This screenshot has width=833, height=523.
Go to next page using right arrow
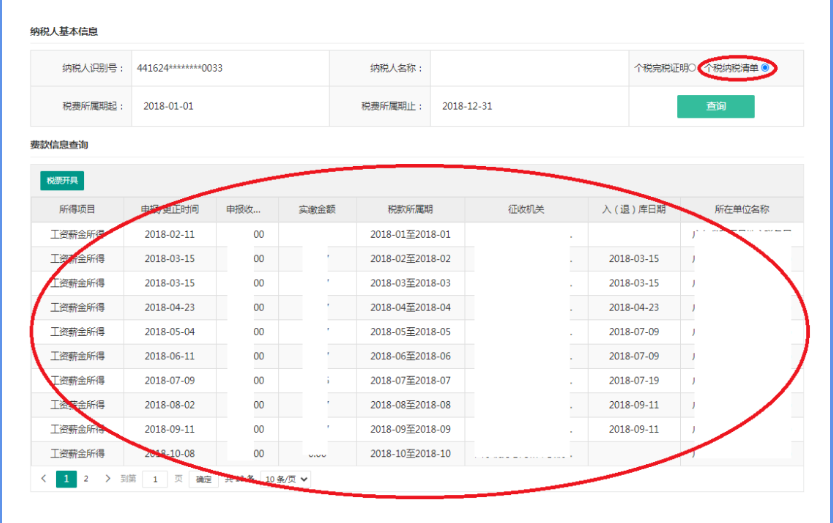pyautogui.click(x=108, y=479)
